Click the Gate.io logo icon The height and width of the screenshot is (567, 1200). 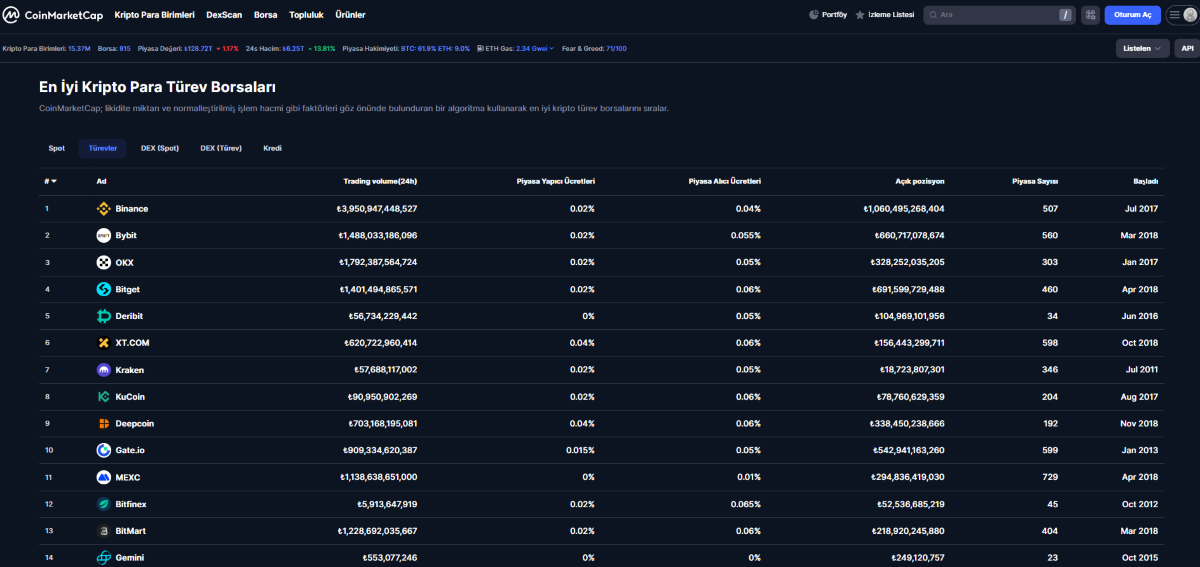pos(103,450)
